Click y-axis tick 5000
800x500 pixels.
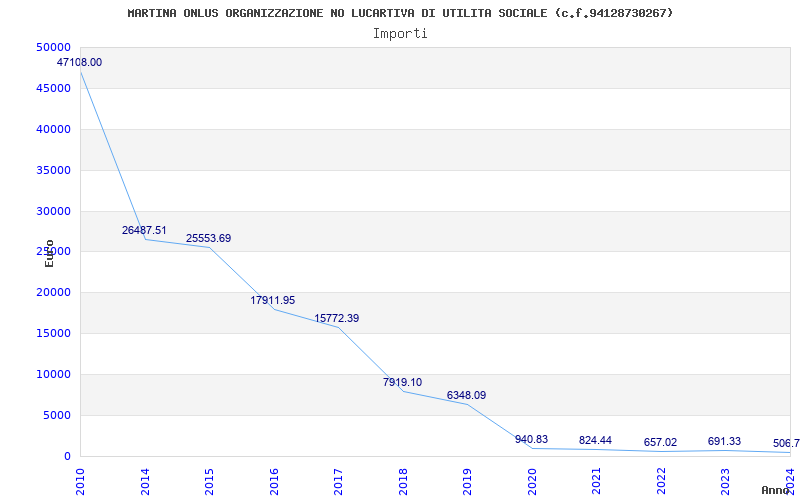pos(56,415)
